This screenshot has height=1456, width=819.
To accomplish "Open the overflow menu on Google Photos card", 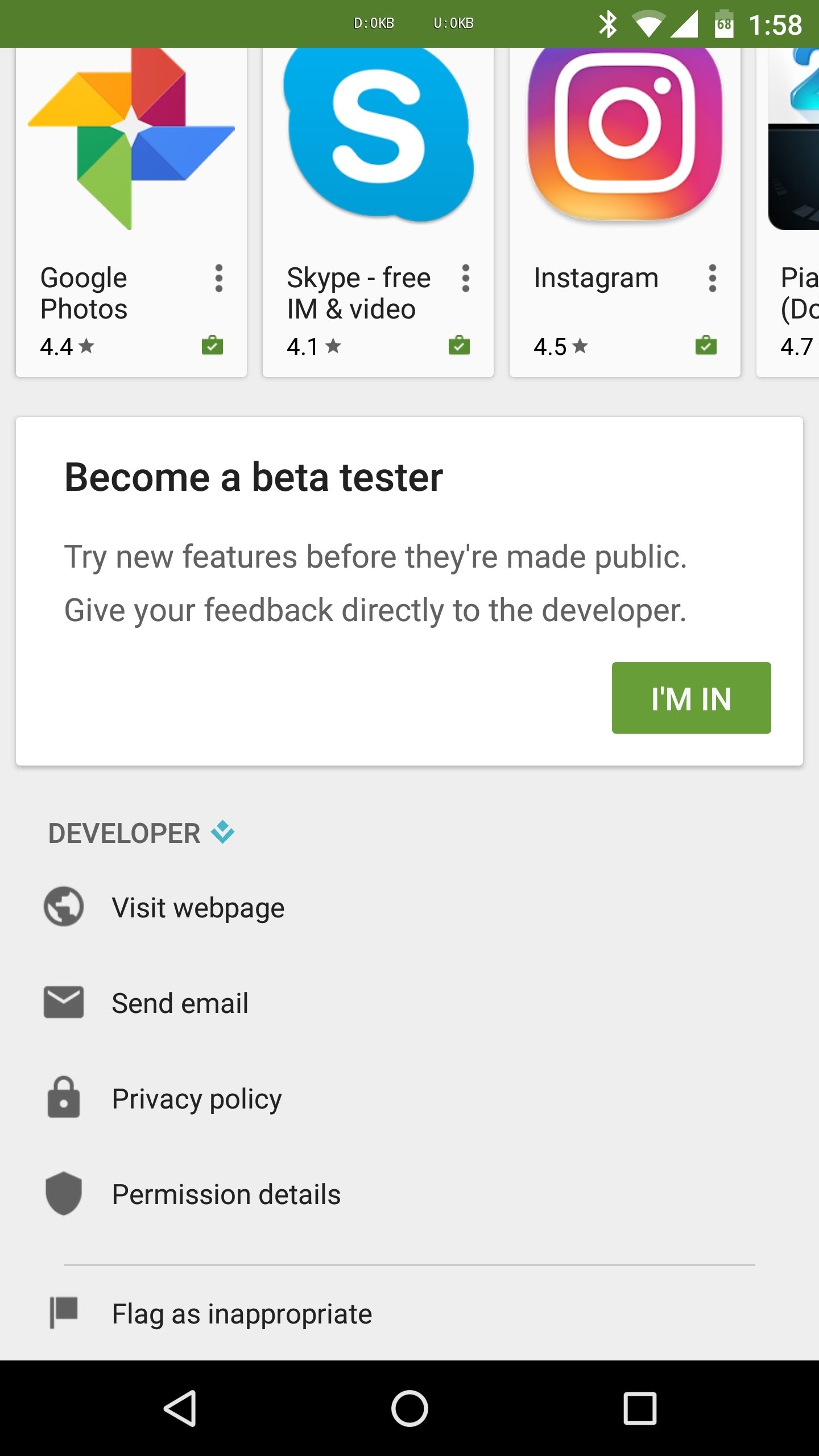I will click(x=219, y=279).
